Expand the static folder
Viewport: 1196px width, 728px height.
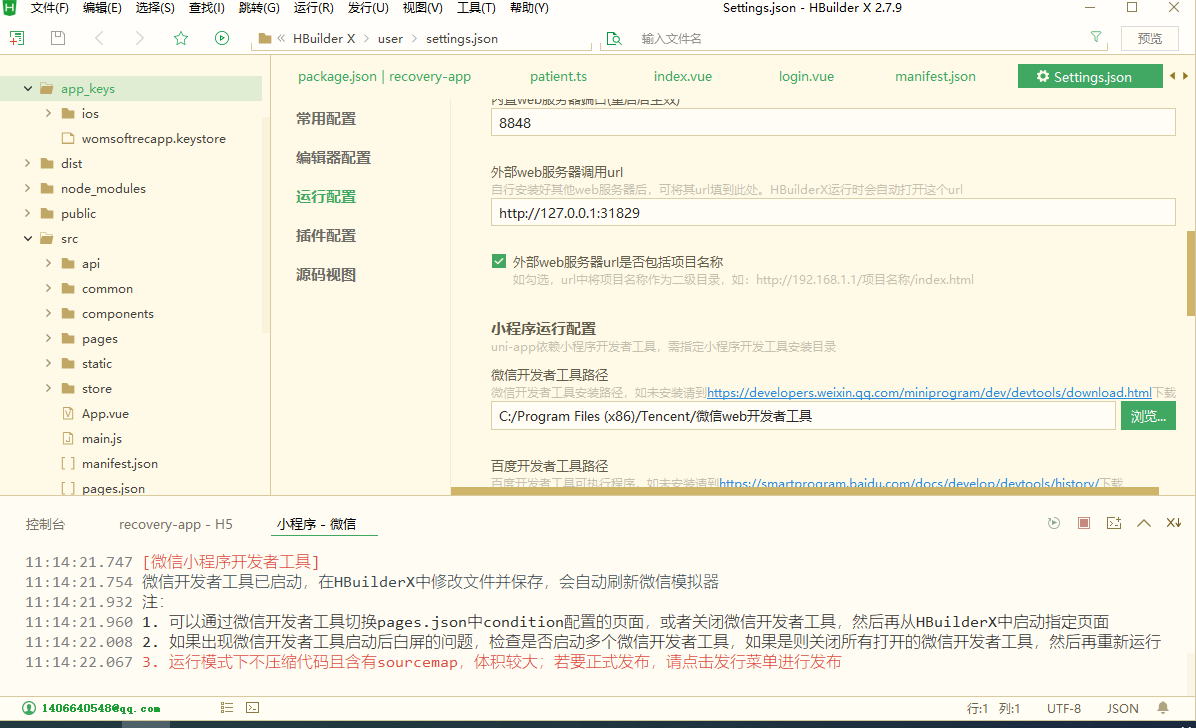click(x=48, y=363)
